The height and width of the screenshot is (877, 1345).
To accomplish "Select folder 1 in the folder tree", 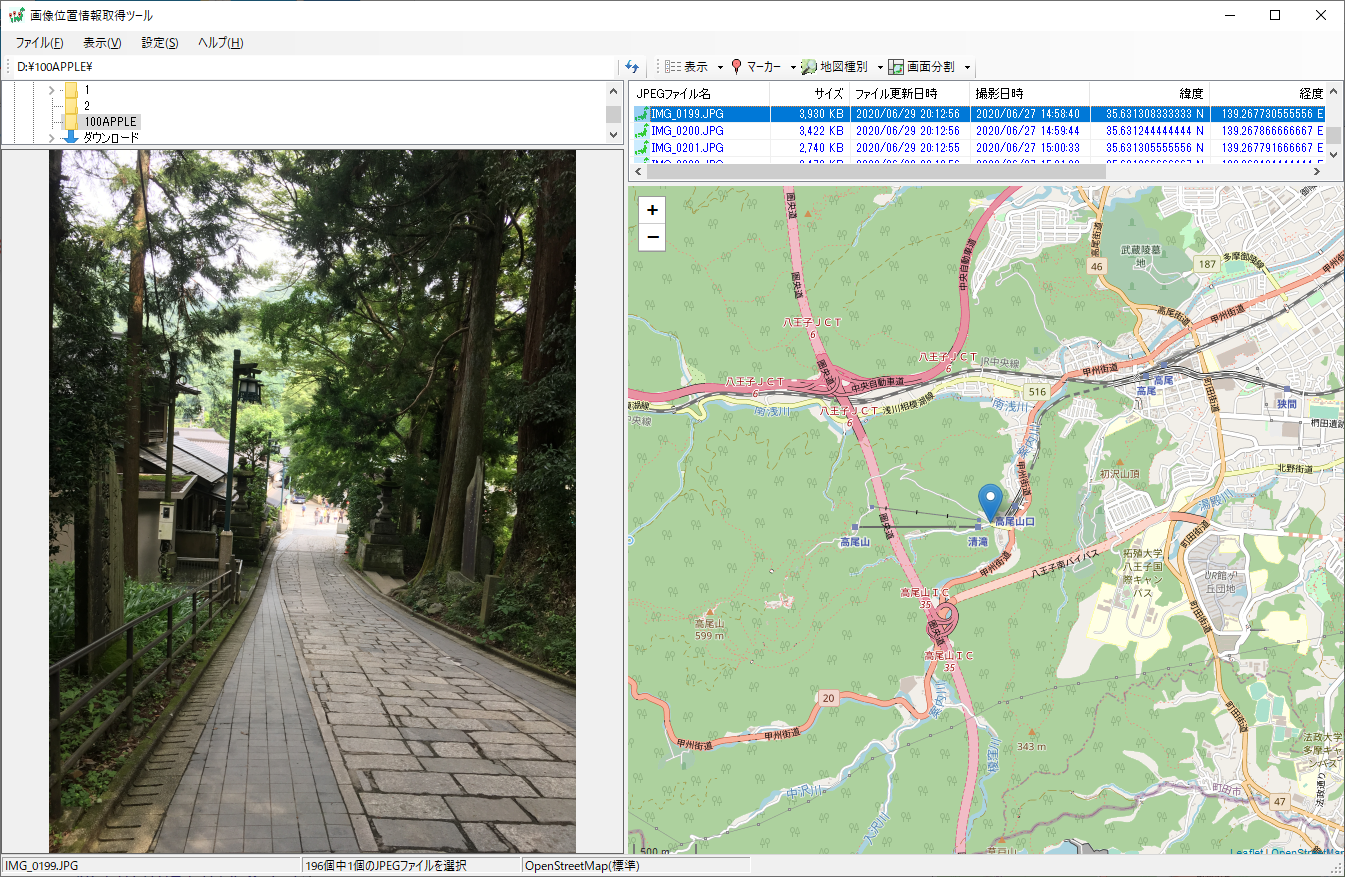I will (x=87, y=90).
